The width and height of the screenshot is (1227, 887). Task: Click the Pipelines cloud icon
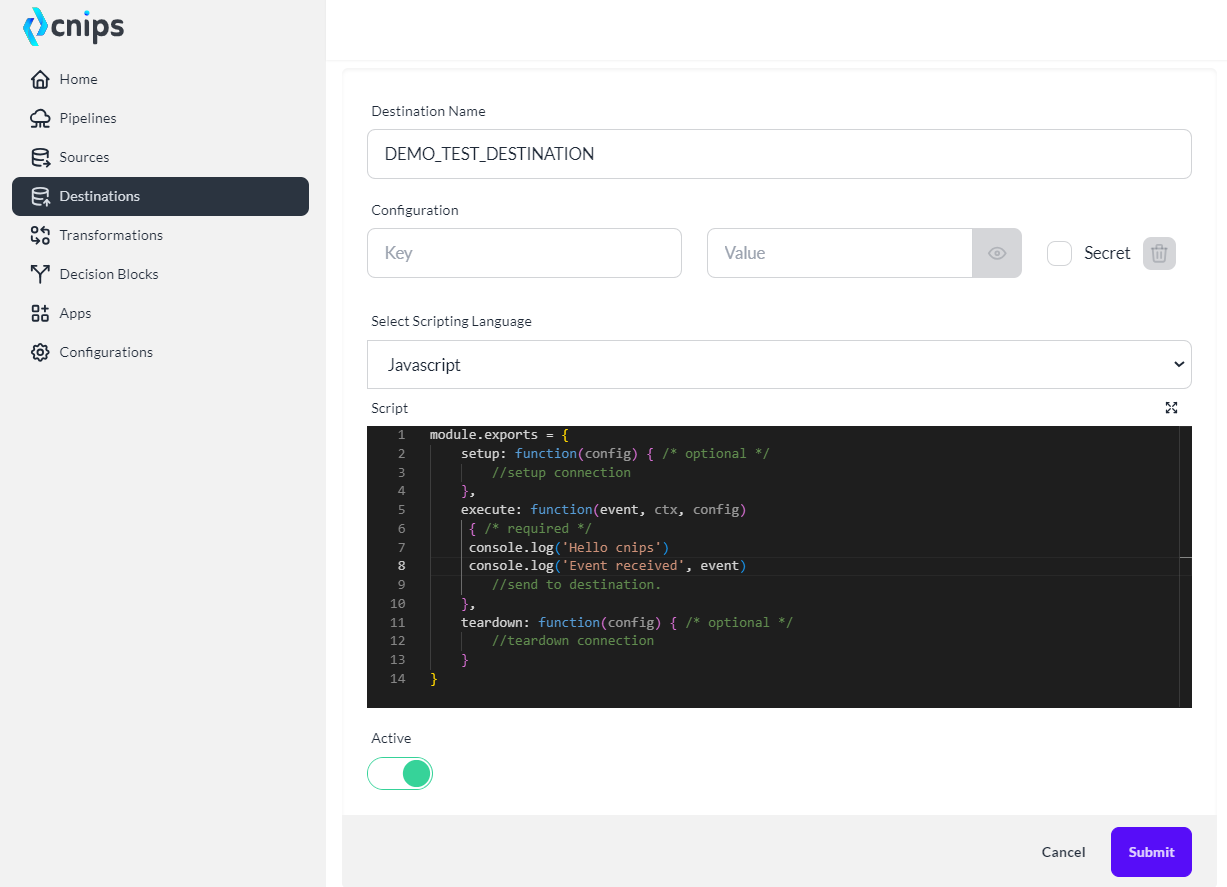point(40,118)
